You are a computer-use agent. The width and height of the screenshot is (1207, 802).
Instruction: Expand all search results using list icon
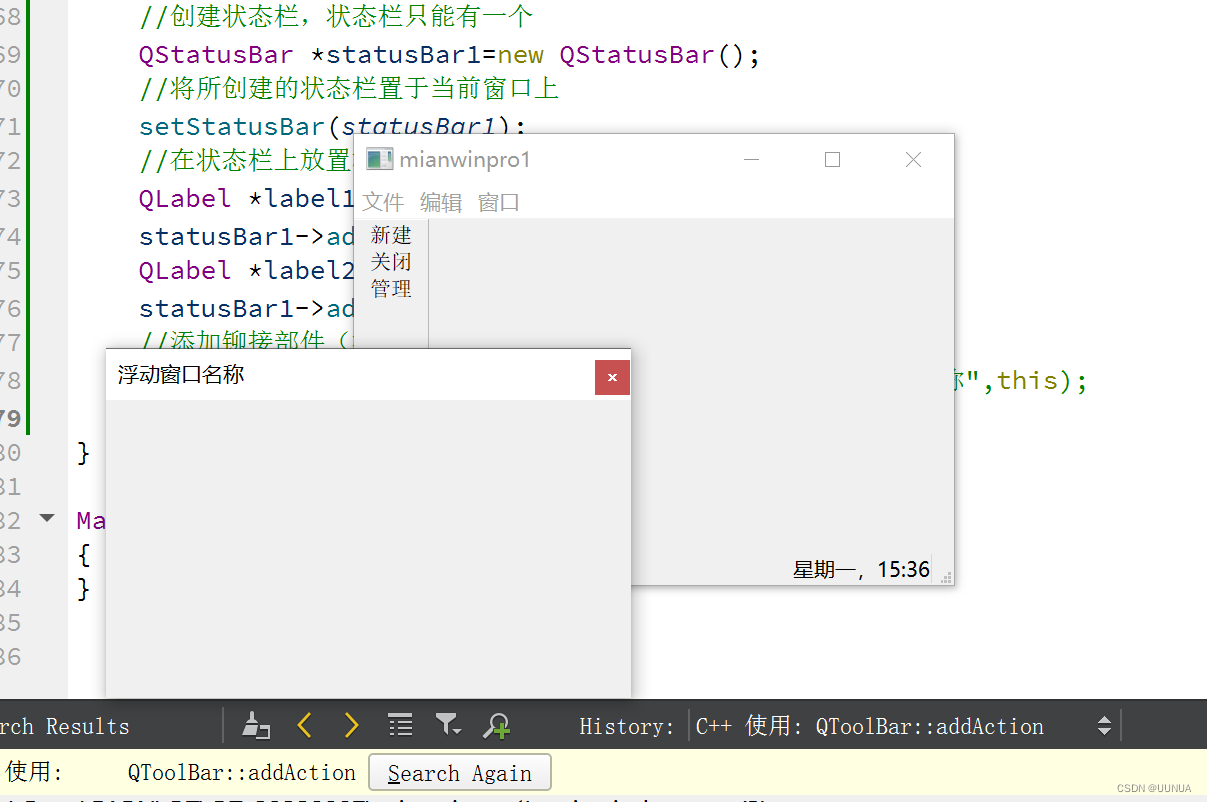tap(400, 726)
